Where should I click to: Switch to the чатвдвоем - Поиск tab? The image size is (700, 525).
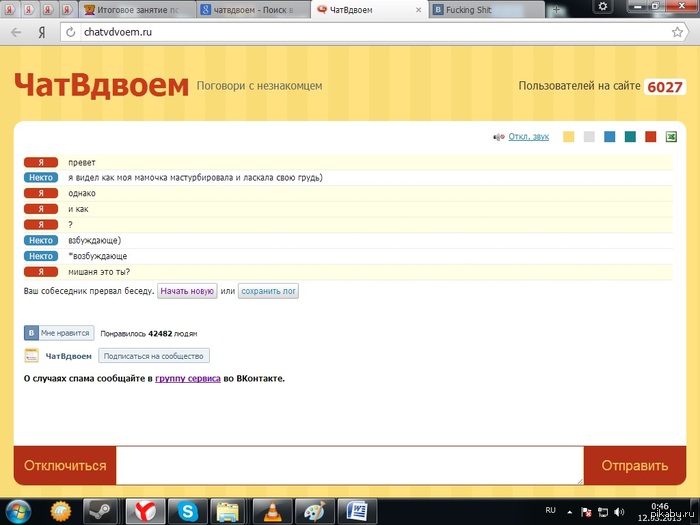tap(254, 10)
